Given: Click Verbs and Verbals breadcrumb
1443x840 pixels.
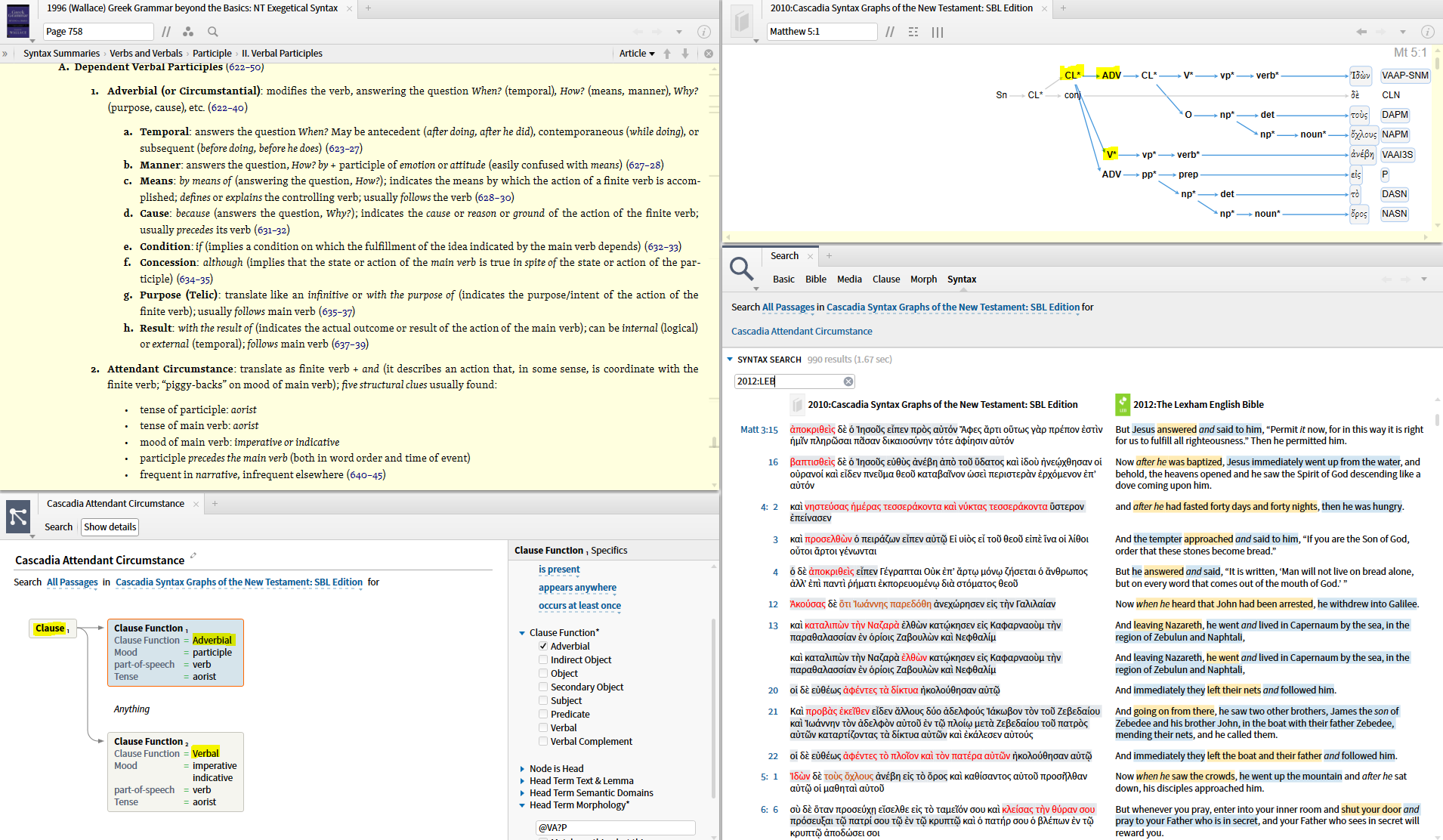Looking at the screenshot, I should pyautogui.click(x=146, y=54).
